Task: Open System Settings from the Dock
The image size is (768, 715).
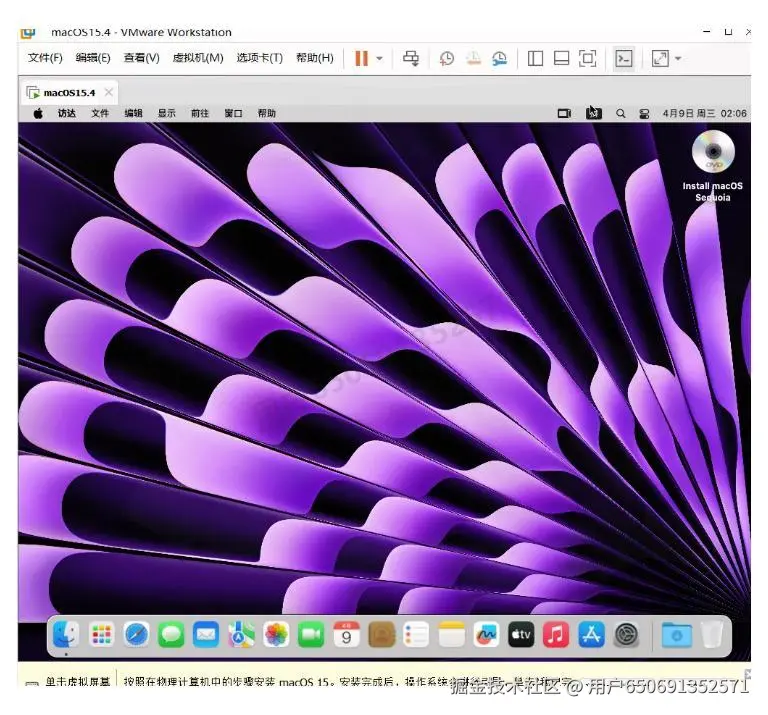Action: click(626, 634)
